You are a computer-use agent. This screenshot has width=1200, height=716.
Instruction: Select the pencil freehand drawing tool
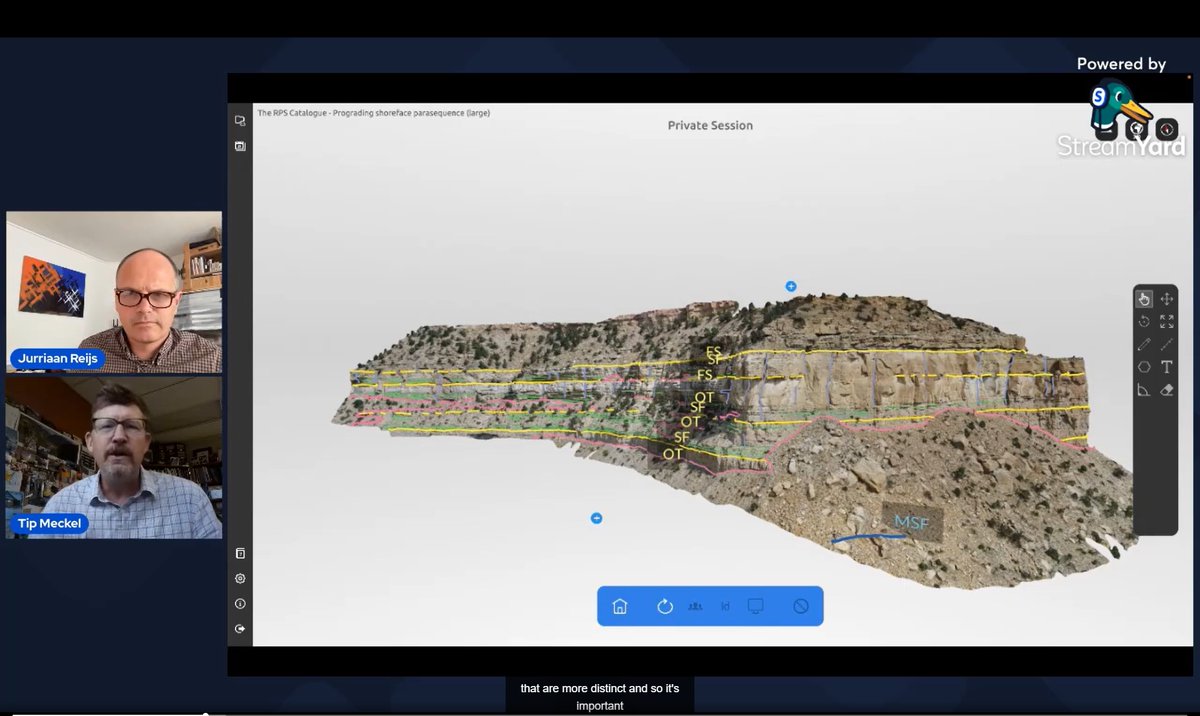[x=1144, y=344]
